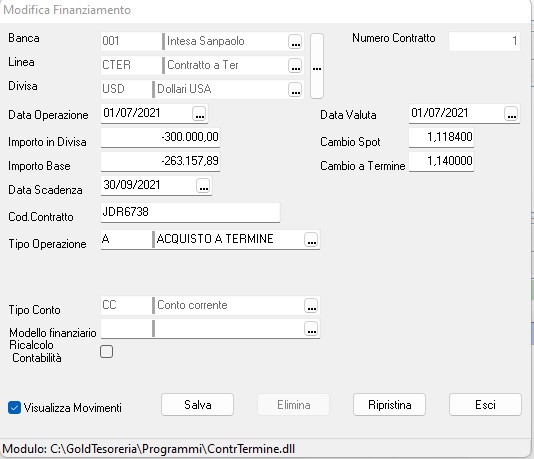Viewport: 534px width, 459px height.
Task: Open the Tipo Operazione lookup button
Action: (x=311, y=239)
